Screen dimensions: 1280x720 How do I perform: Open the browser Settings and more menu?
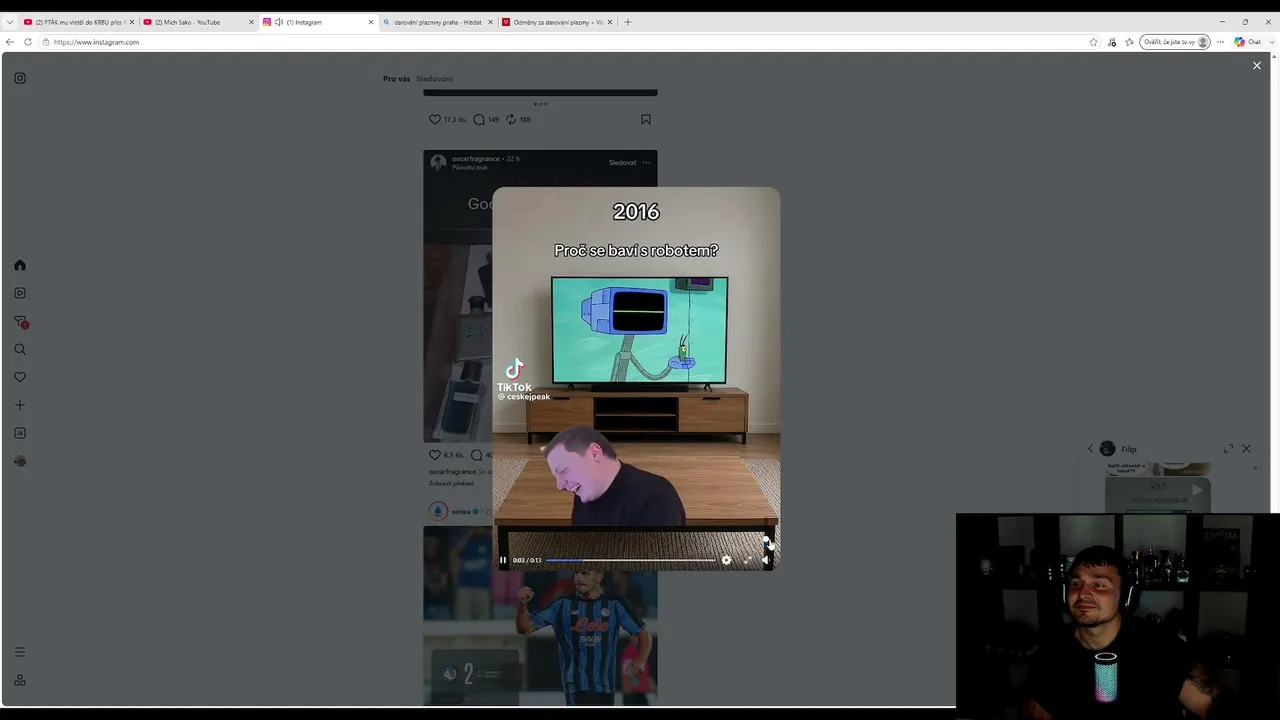pyautogui.click(x=1220, y=42)
